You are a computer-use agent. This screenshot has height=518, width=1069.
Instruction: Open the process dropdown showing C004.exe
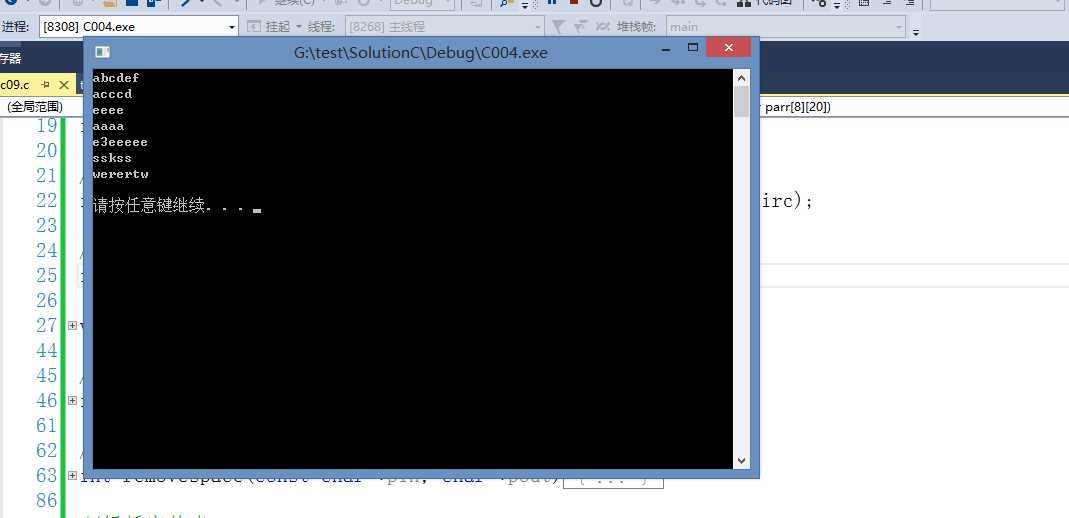pyautogui.click(x=139, y=27)
